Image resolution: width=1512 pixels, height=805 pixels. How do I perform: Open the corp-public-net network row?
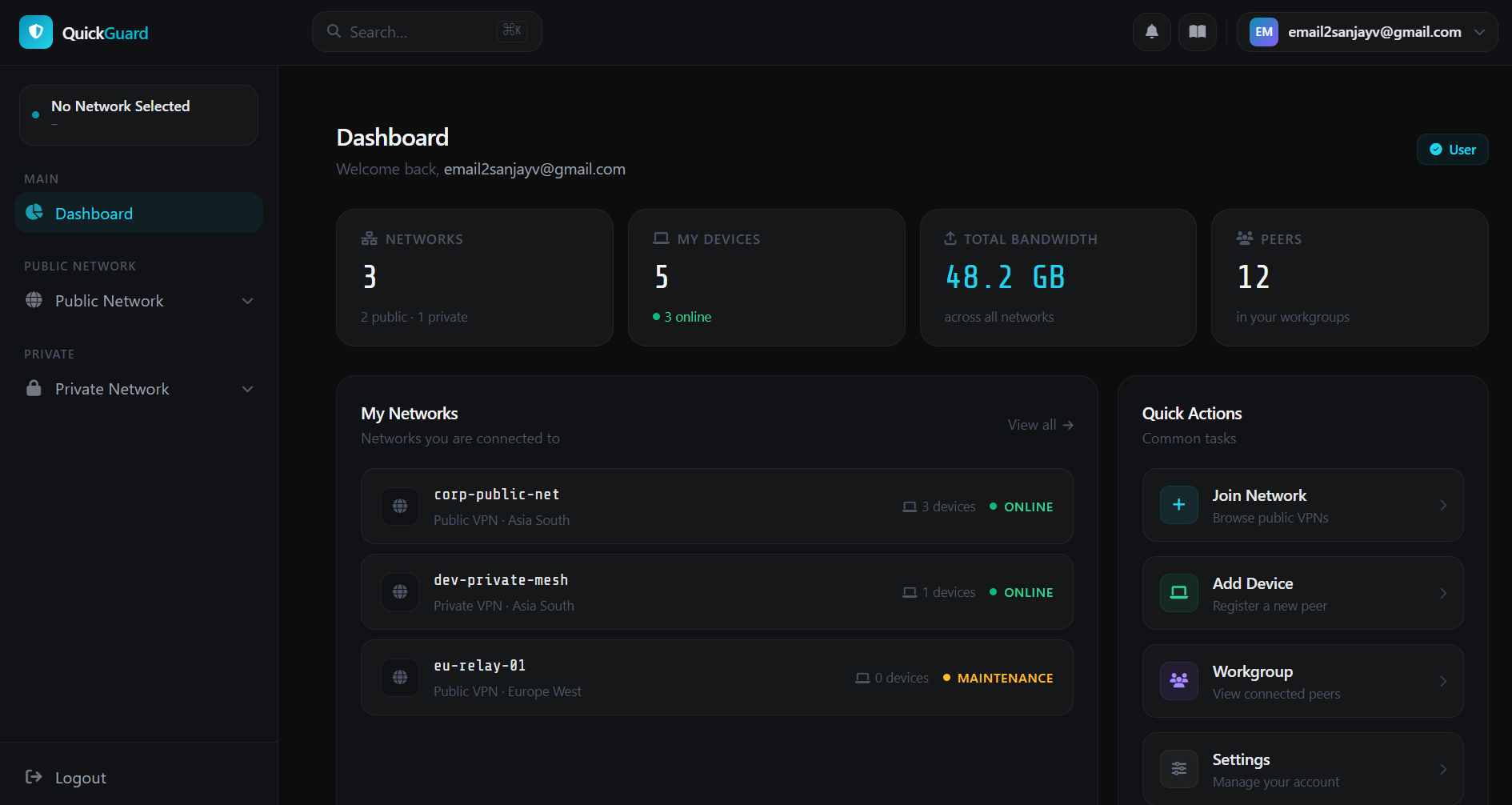[x=717, y=506]
